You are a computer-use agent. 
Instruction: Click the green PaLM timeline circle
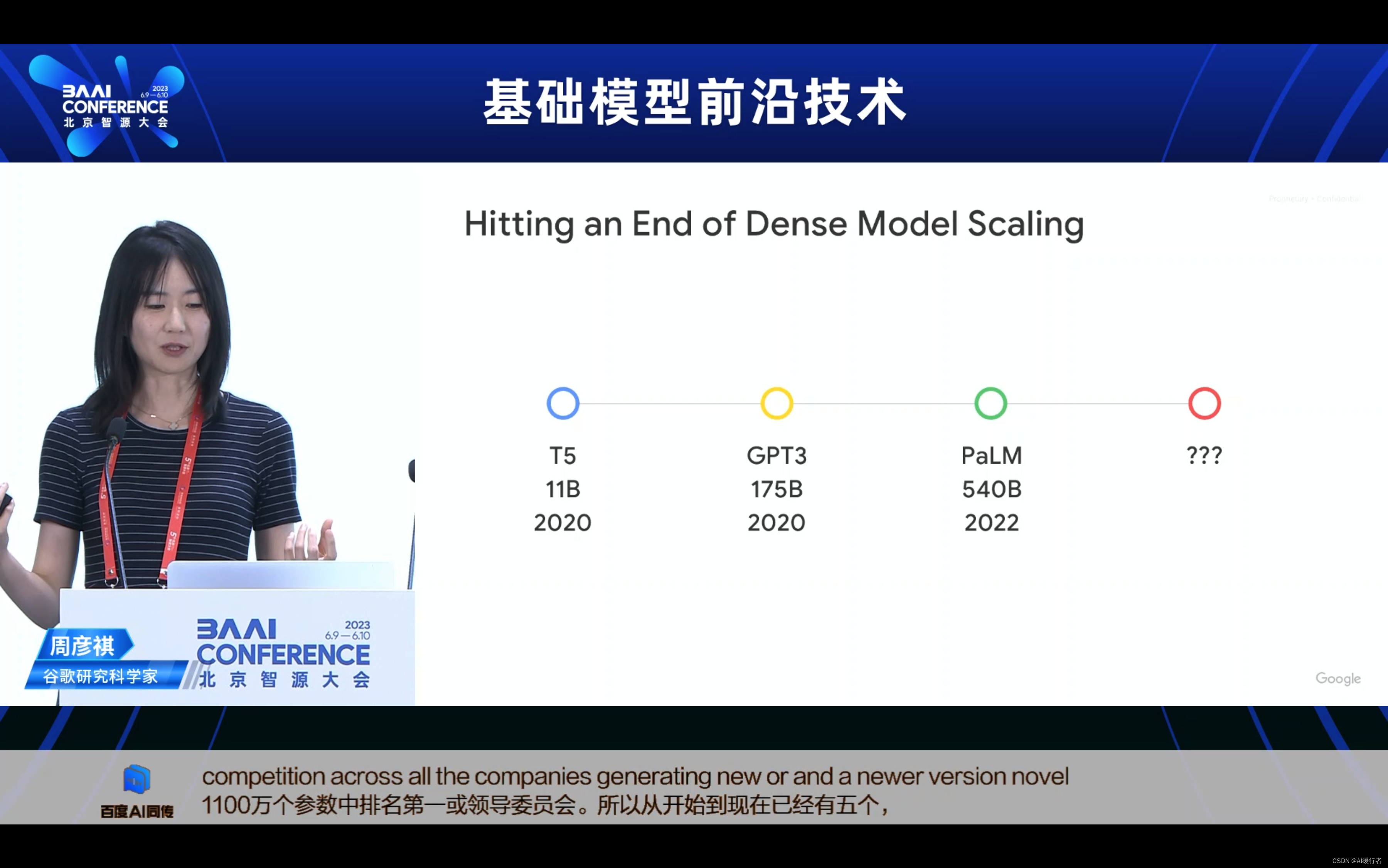(990, 404)
